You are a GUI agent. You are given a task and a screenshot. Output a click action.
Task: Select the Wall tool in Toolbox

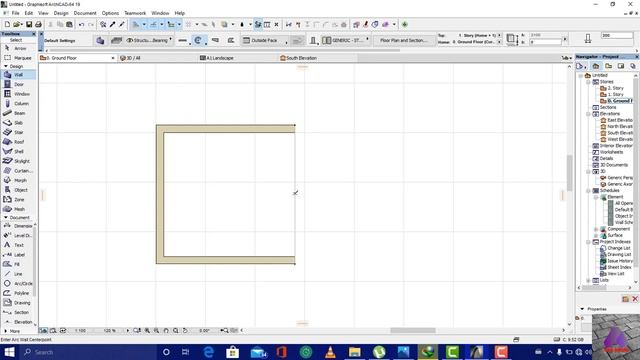click(x=18, y=75)
